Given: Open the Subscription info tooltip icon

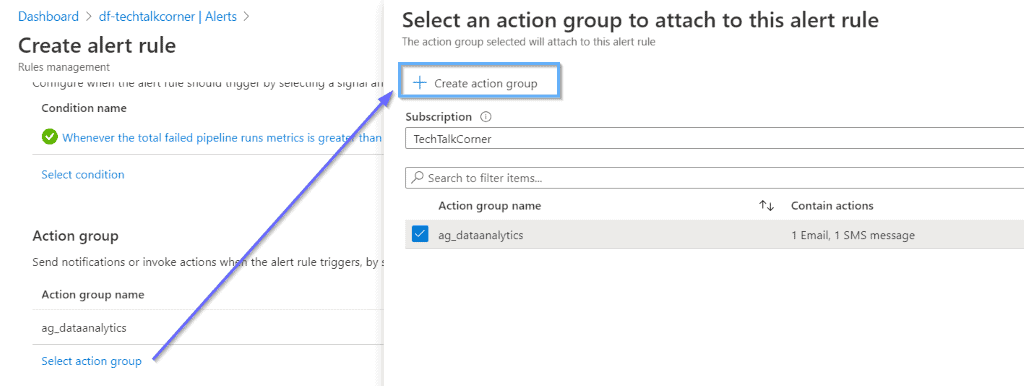Looking at the screenshot, I should (x=485, y=118).
